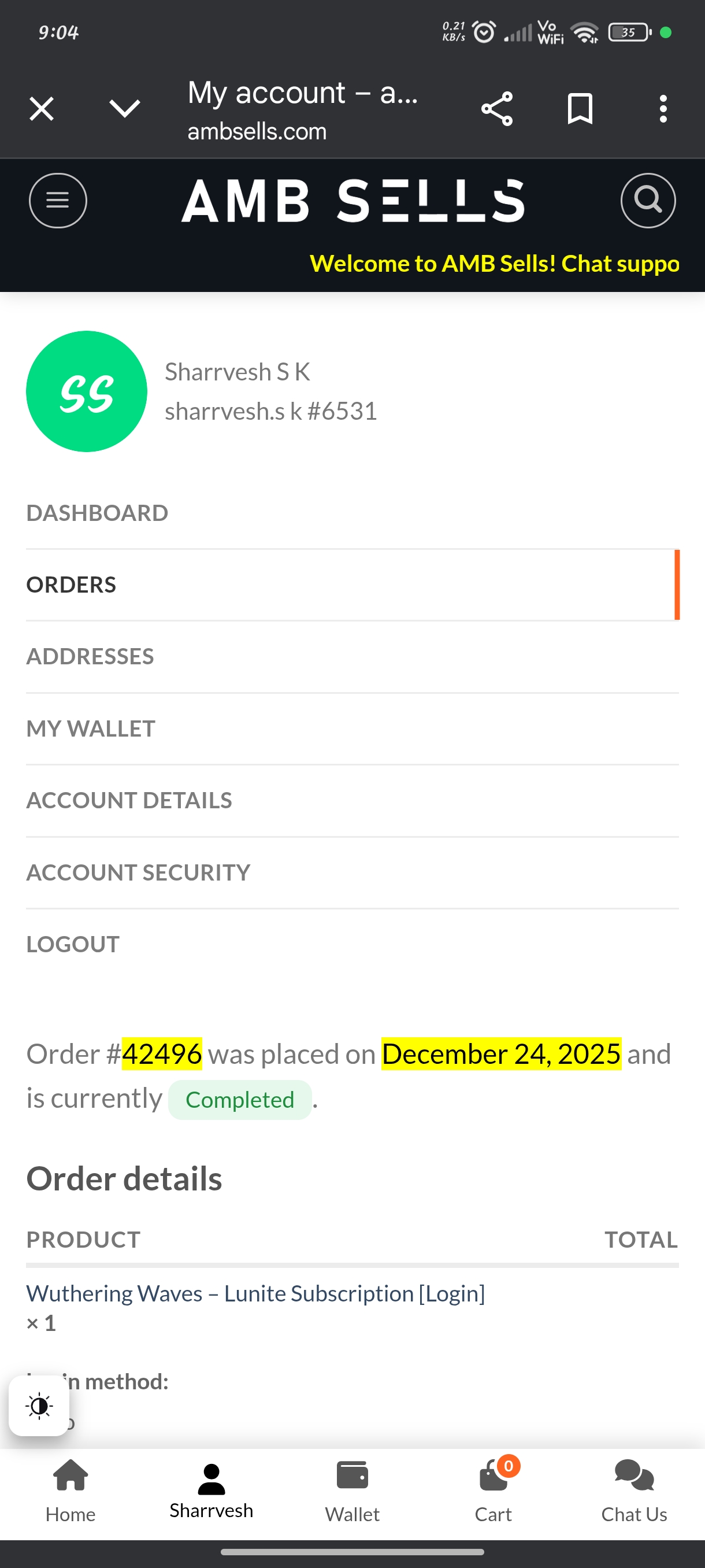This screenshot has height=1568, width=705.
Task: Go to Home in bottom navigation
Action: 70,1490
